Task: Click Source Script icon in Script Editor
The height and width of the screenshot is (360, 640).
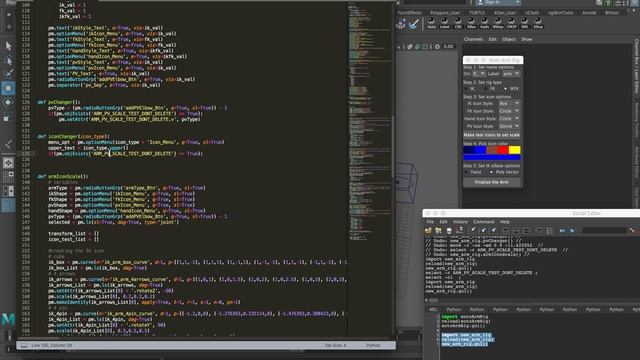Action: [x=438, y=231]
